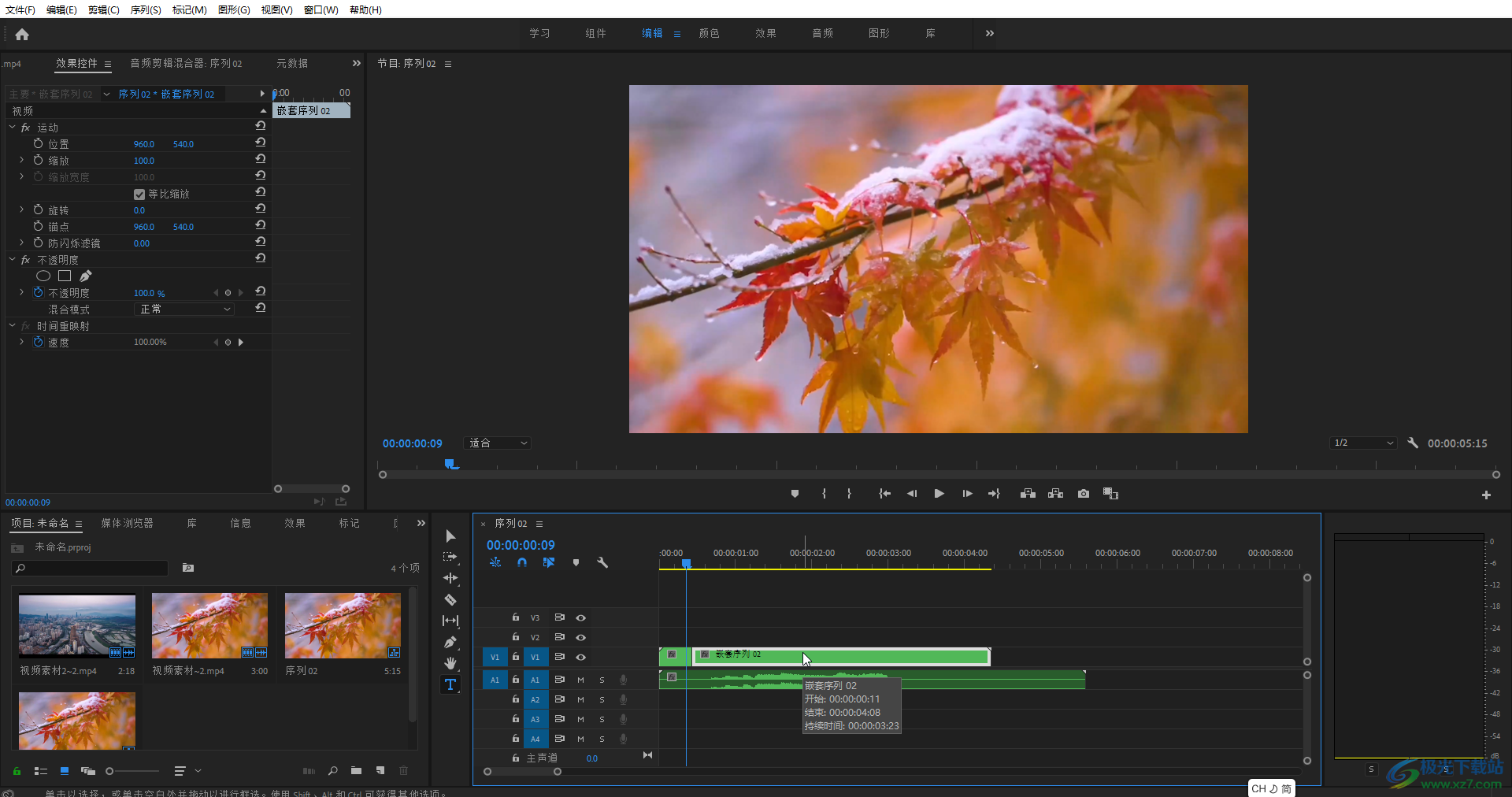Click the ellipse mask tool under opacity
The image size is (1512, 797).
click(43, 276)
